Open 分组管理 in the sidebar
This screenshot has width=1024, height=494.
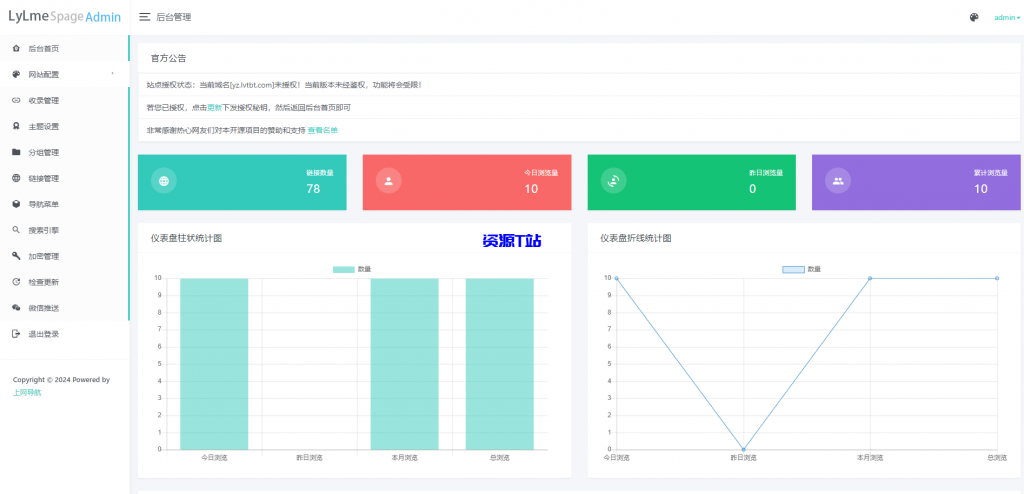click(64, 152)
